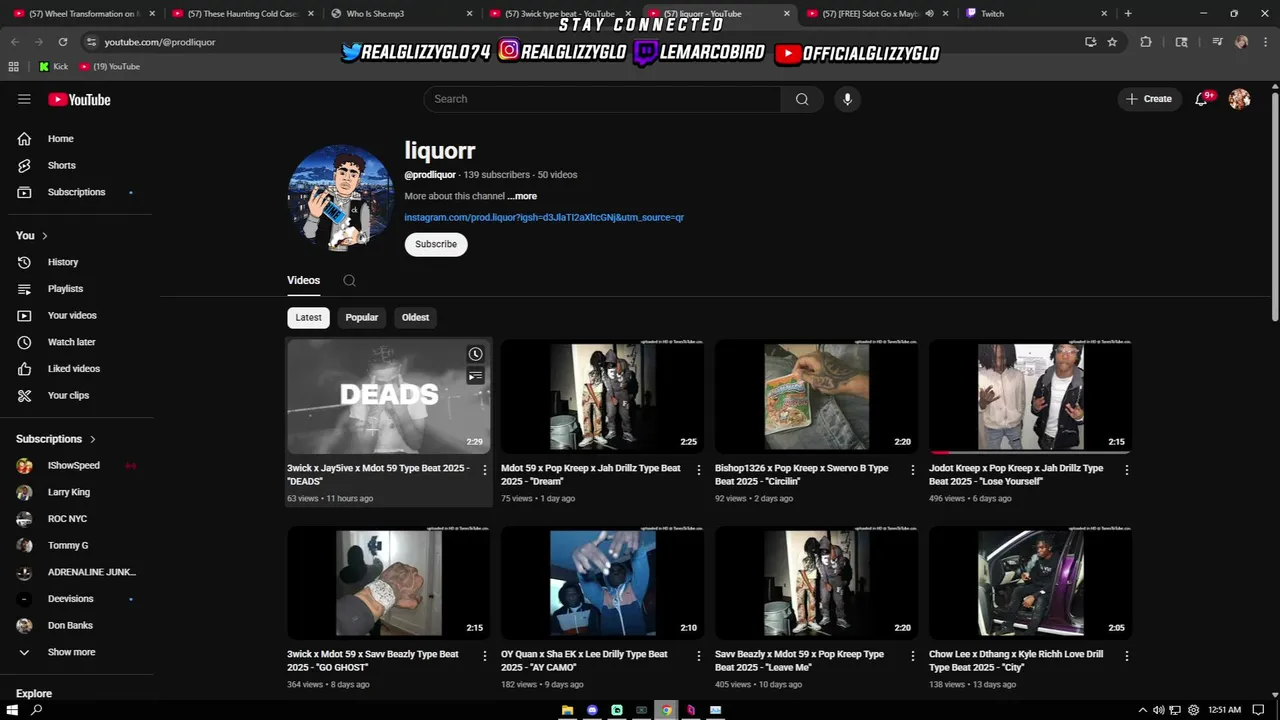Subscribe to the liquorr channel
Screen dimensions: 1280x720
click(x=436, y=244)
